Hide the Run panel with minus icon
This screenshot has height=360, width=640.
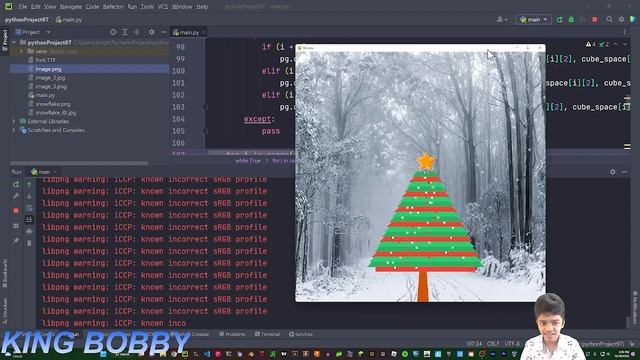pos(624,172)
